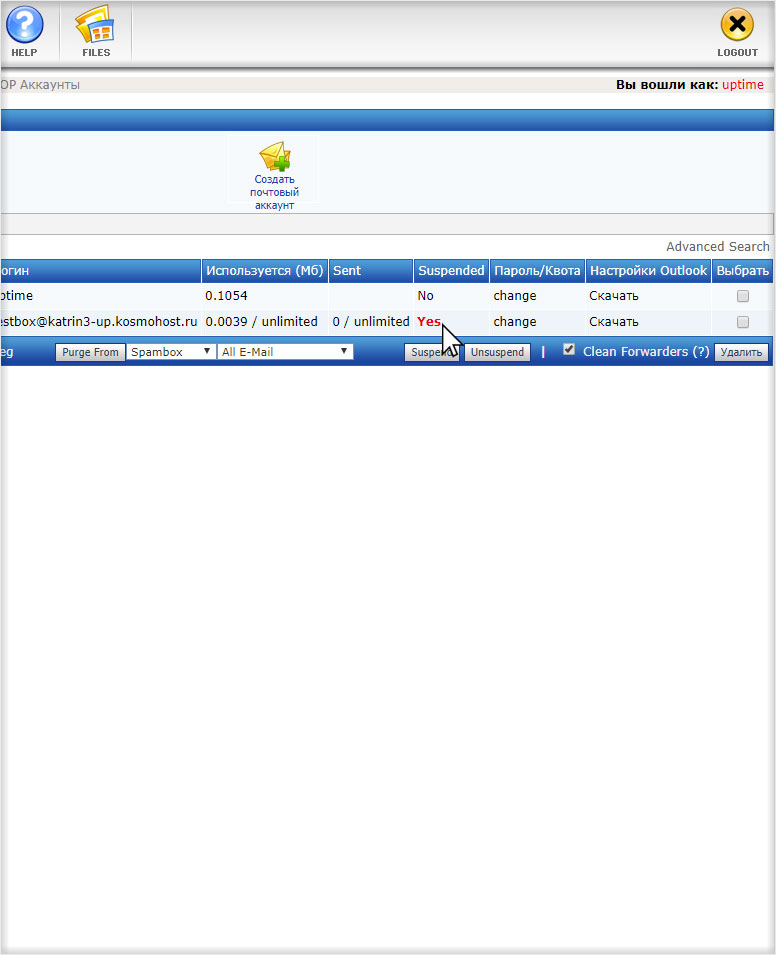
Task: Open the Advanced Search link
Action: coord(718,247)
